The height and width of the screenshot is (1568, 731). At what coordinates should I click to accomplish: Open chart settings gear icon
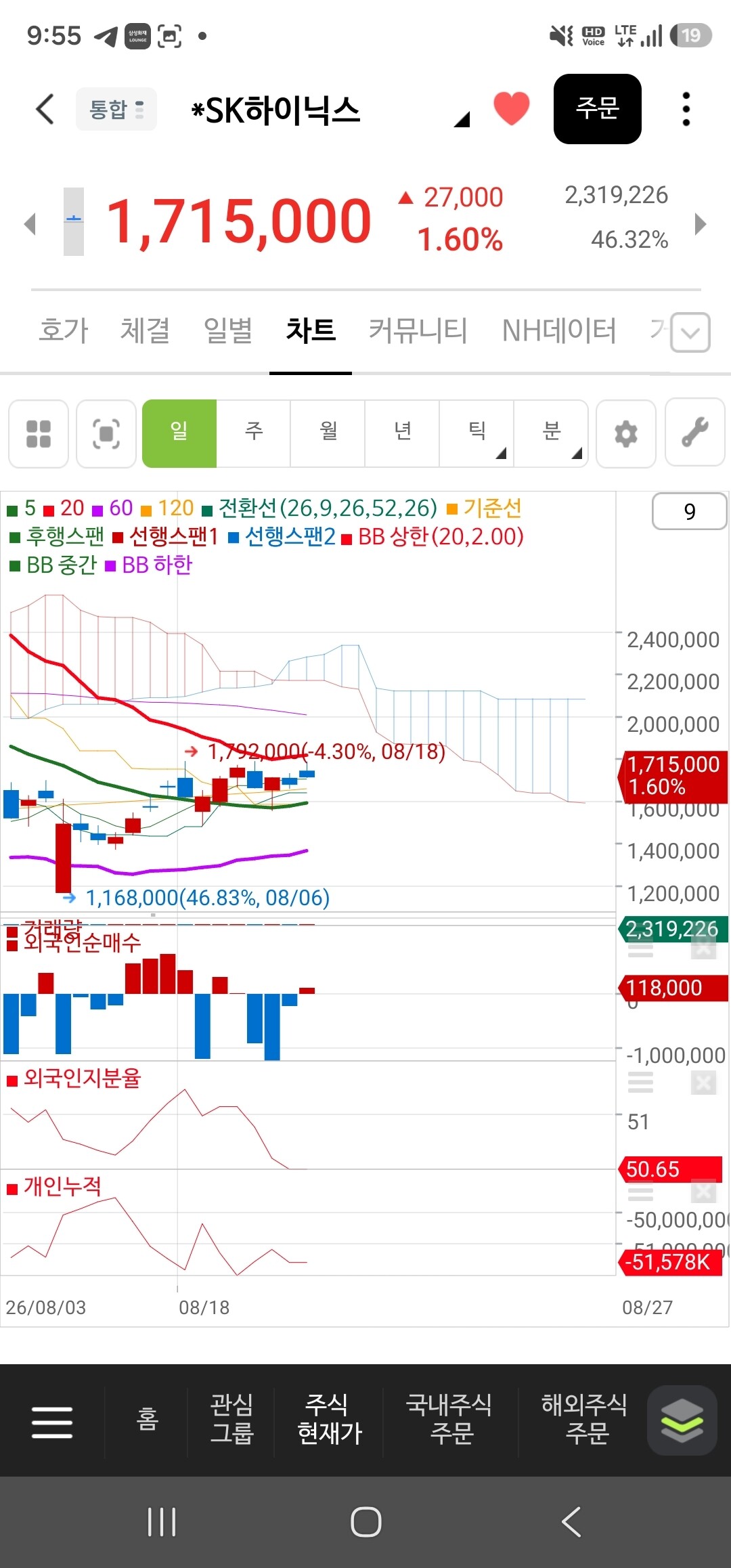click(x=626, y=433)
